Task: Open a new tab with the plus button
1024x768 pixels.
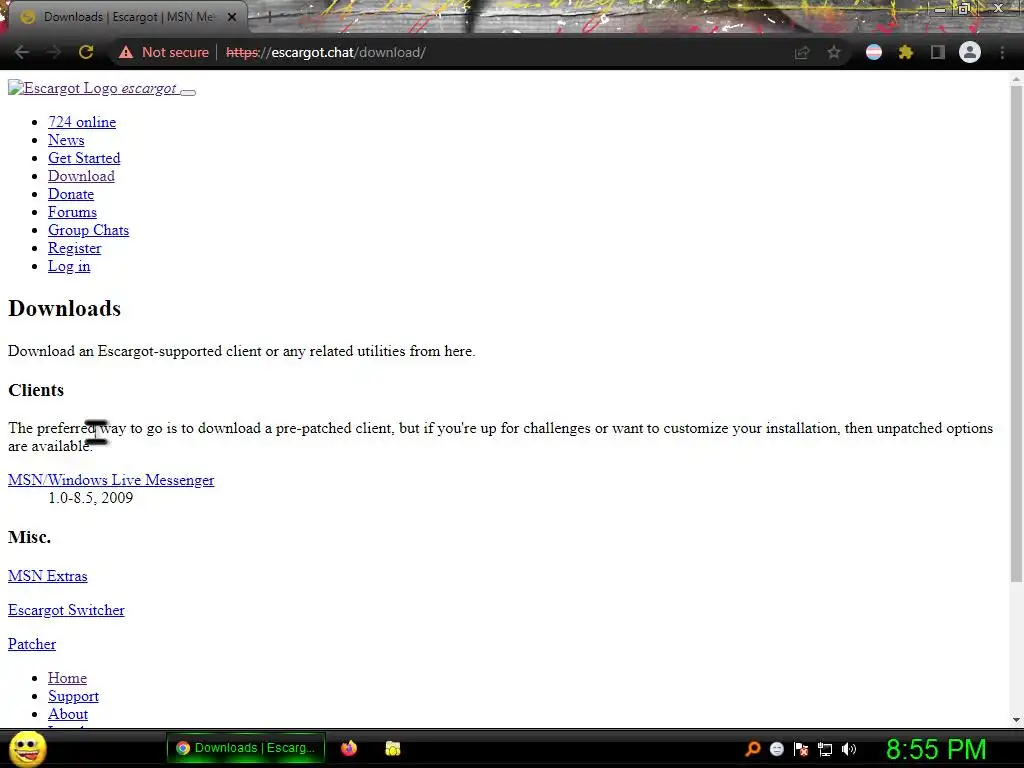Action: coord(269,17)
